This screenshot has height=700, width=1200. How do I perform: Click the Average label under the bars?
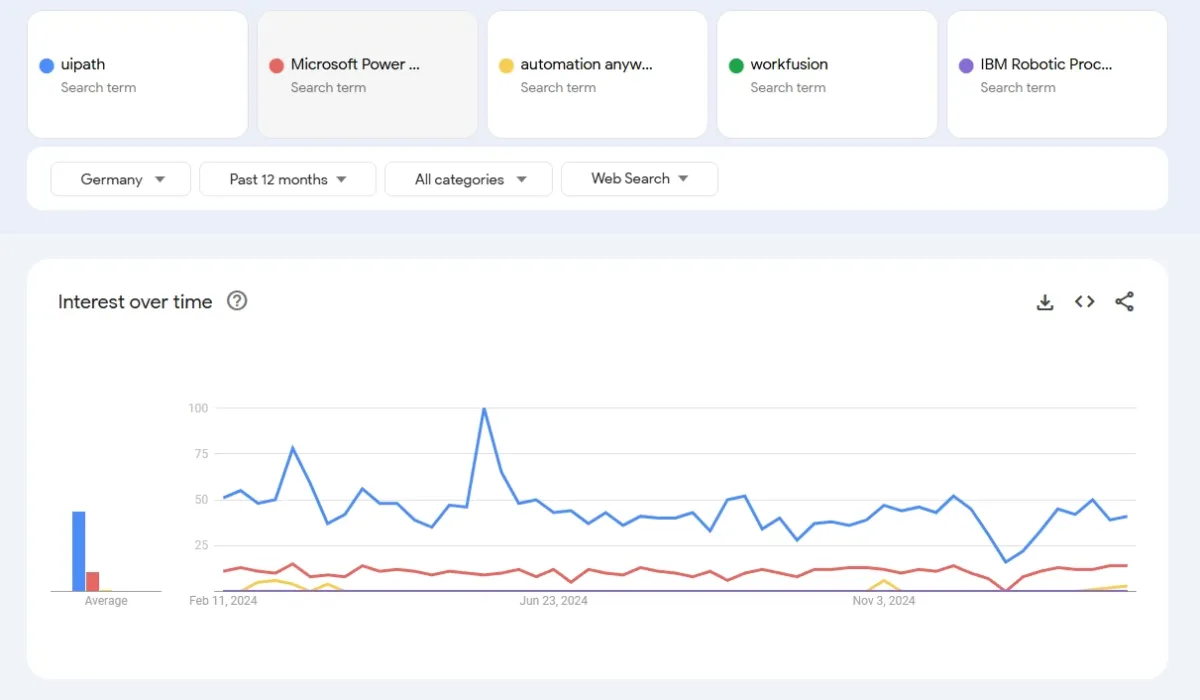(x=106, y=601)
